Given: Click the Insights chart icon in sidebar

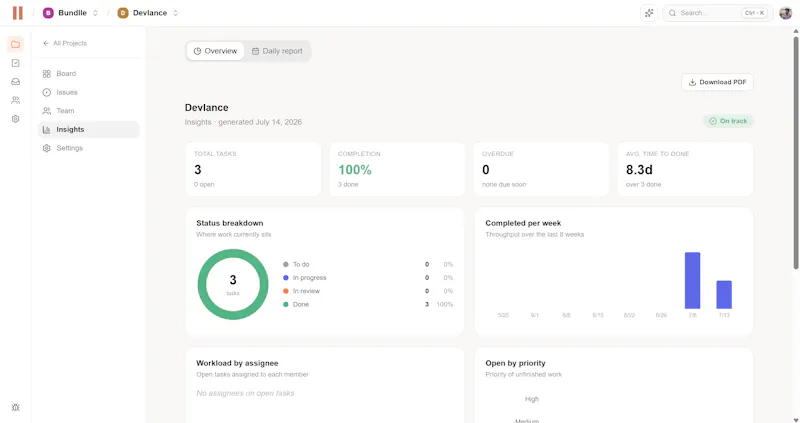Looking at the screenshot, I should point(46,130).
